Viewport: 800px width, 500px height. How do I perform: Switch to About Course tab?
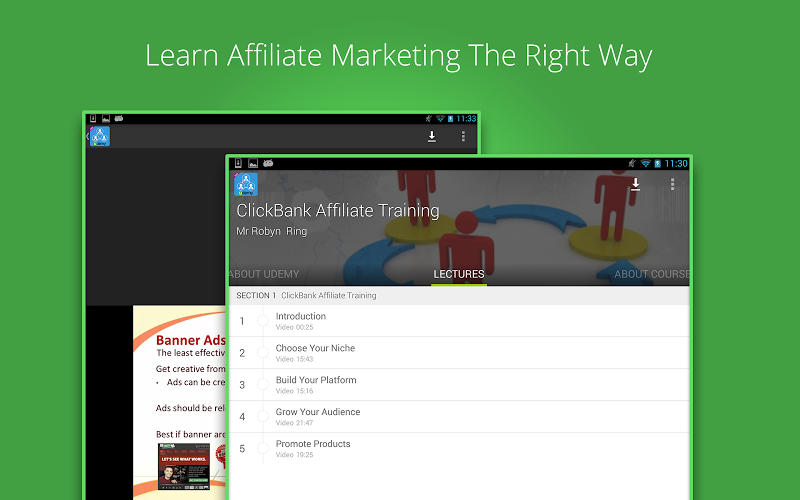point(652,274)
